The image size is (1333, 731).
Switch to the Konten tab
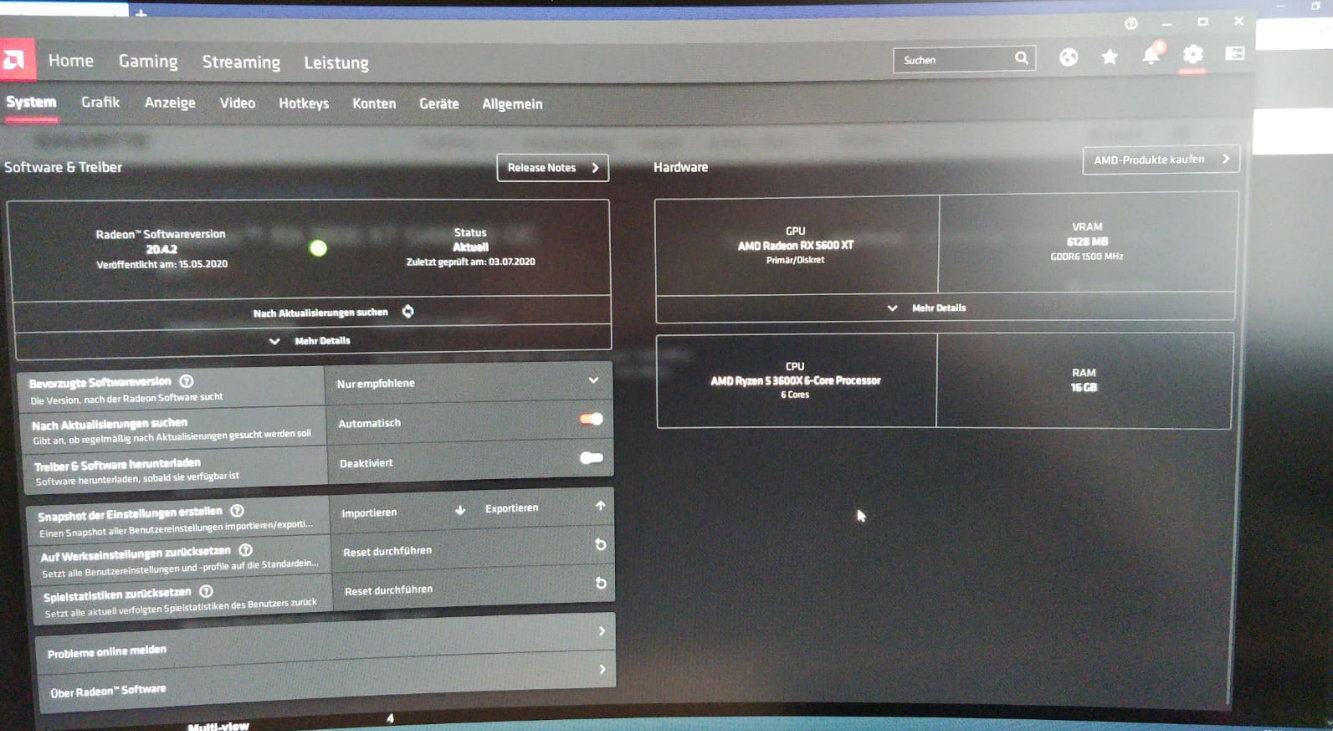(x=374, y=104)
